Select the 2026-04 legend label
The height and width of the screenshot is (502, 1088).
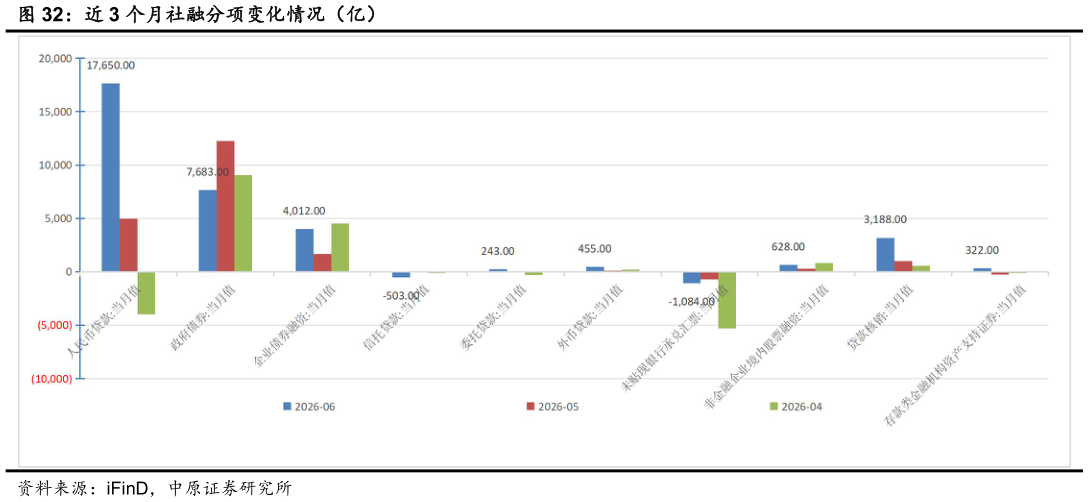pos(802,407)
